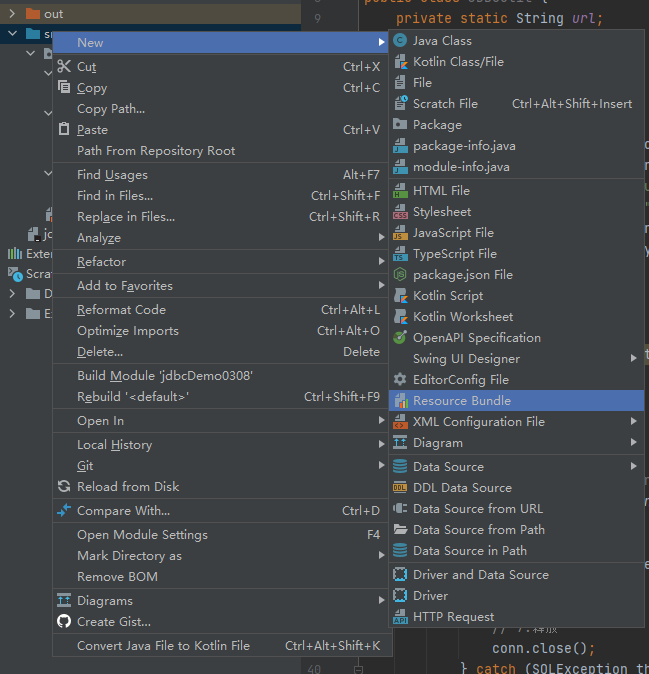This screenshot has width=649, height=674.
Task: Click the File icon in New submenu
Action: [x=400, y=83]
